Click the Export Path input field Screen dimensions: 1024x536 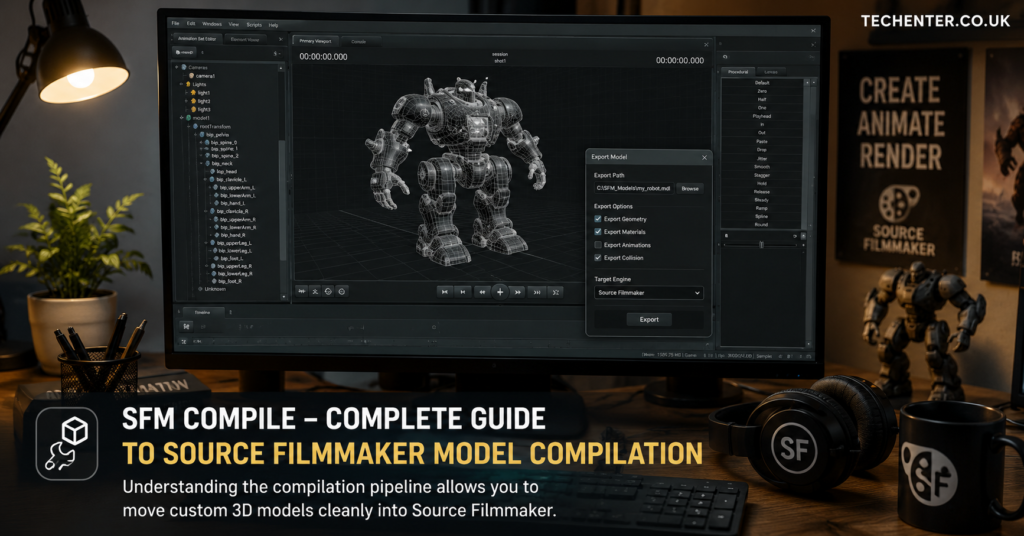pyautogui.click(x=633, y=188)
